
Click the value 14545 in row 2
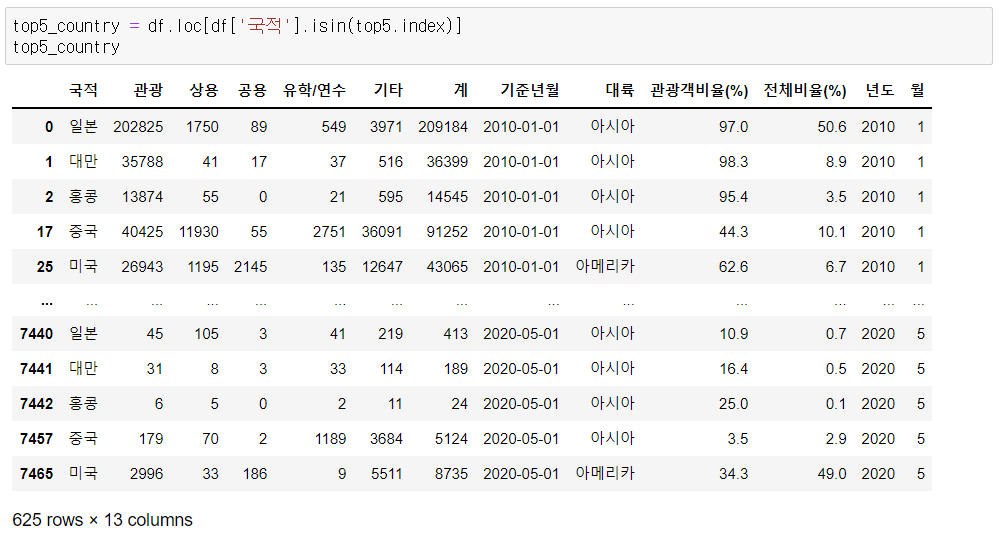447,197
